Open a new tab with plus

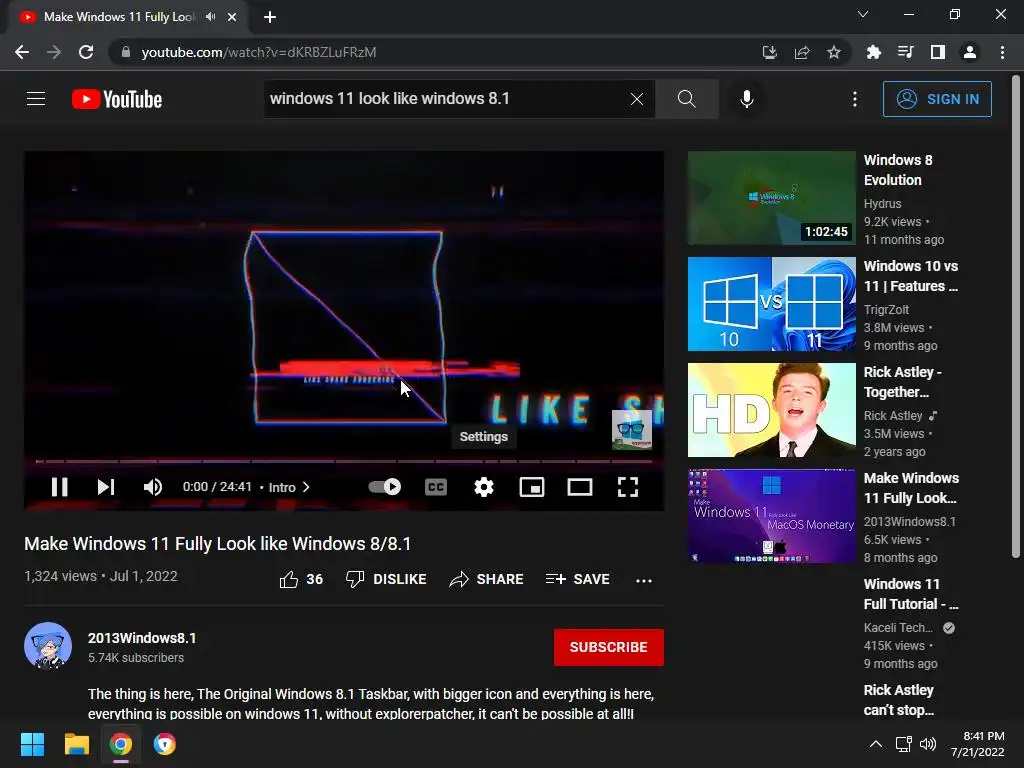click(x=270, y=17)
